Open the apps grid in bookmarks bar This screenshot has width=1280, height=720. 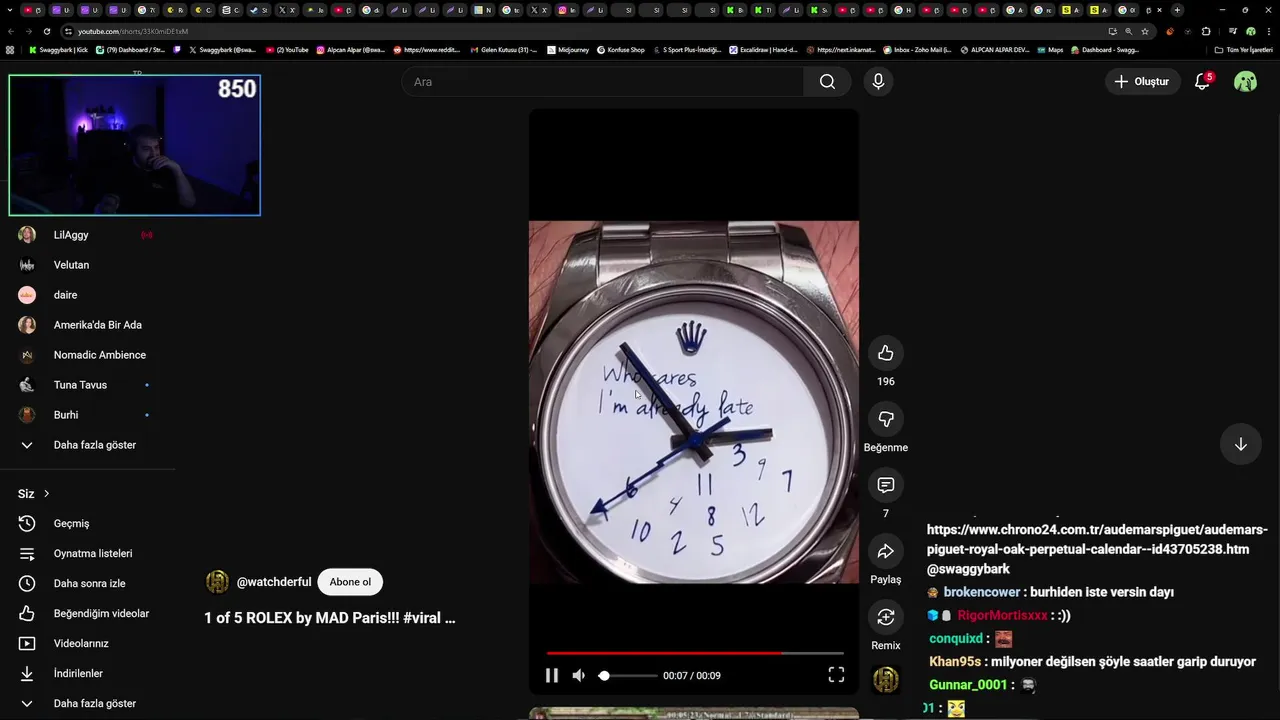click(x=10, y=49)
